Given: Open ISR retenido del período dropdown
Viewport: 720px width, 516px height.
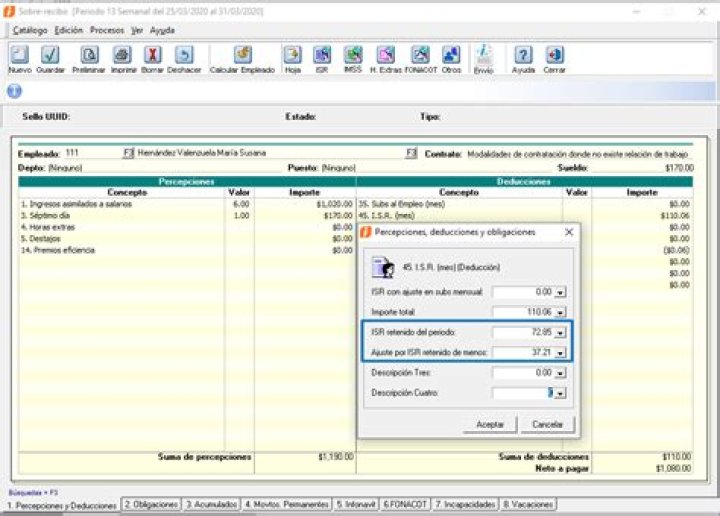Looking at the screenshot, I should [560, 332].
